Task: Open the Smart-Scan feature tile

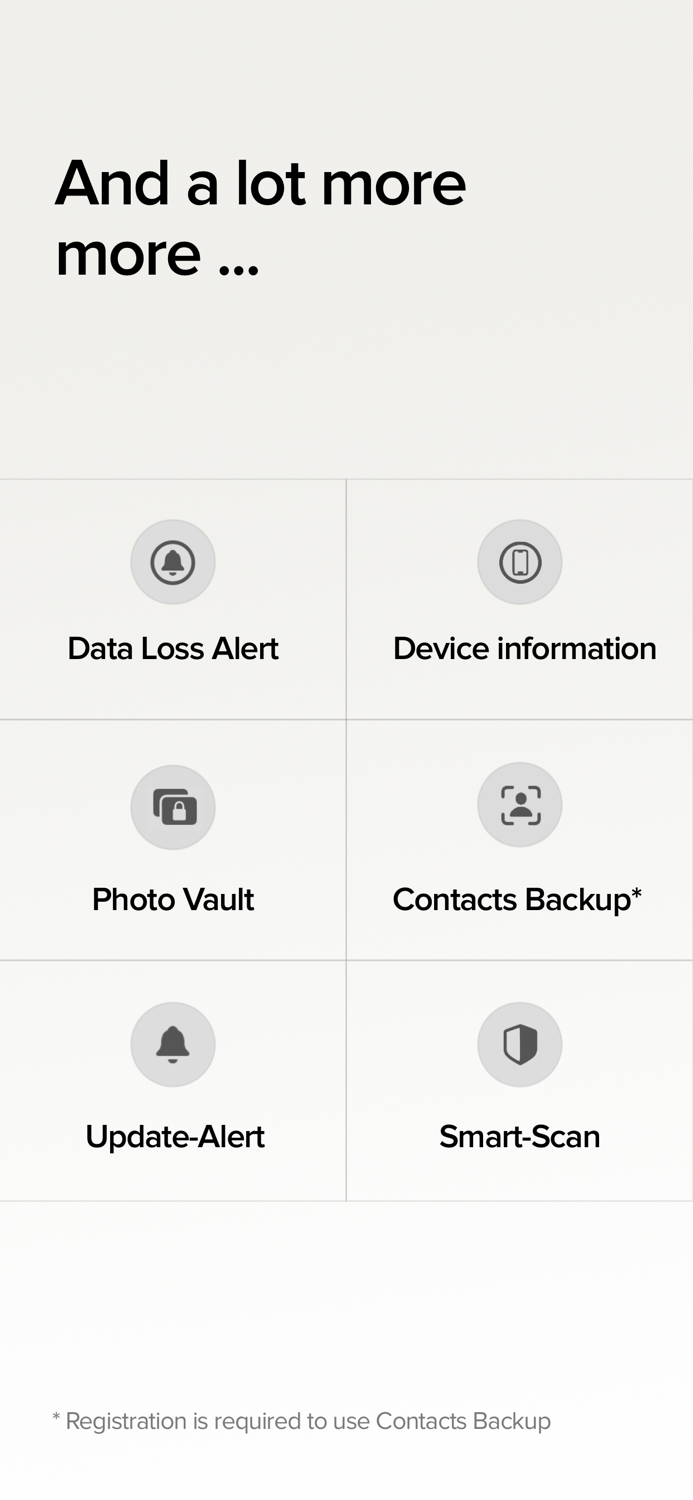Action: coord(520,1081)
